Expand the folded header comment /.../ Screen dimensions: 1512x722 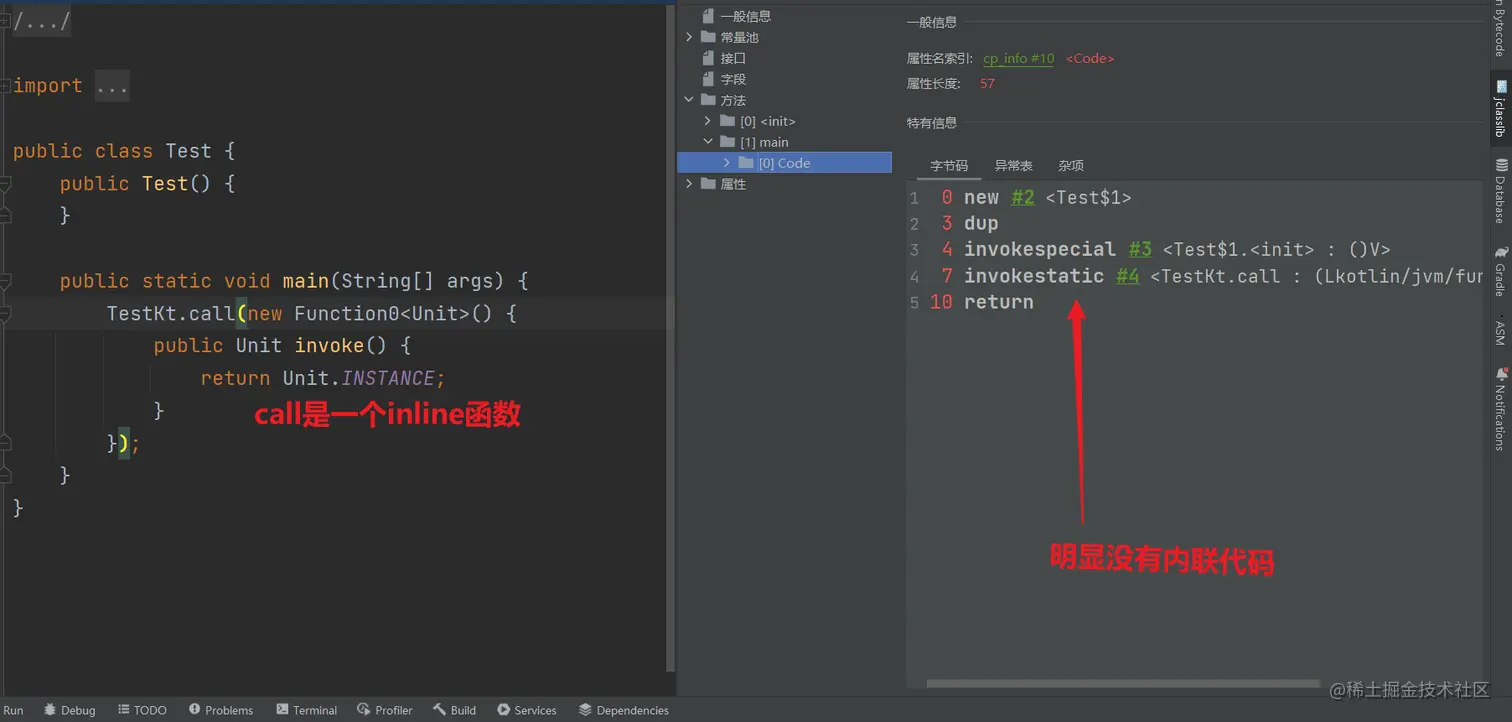[41, 21]
